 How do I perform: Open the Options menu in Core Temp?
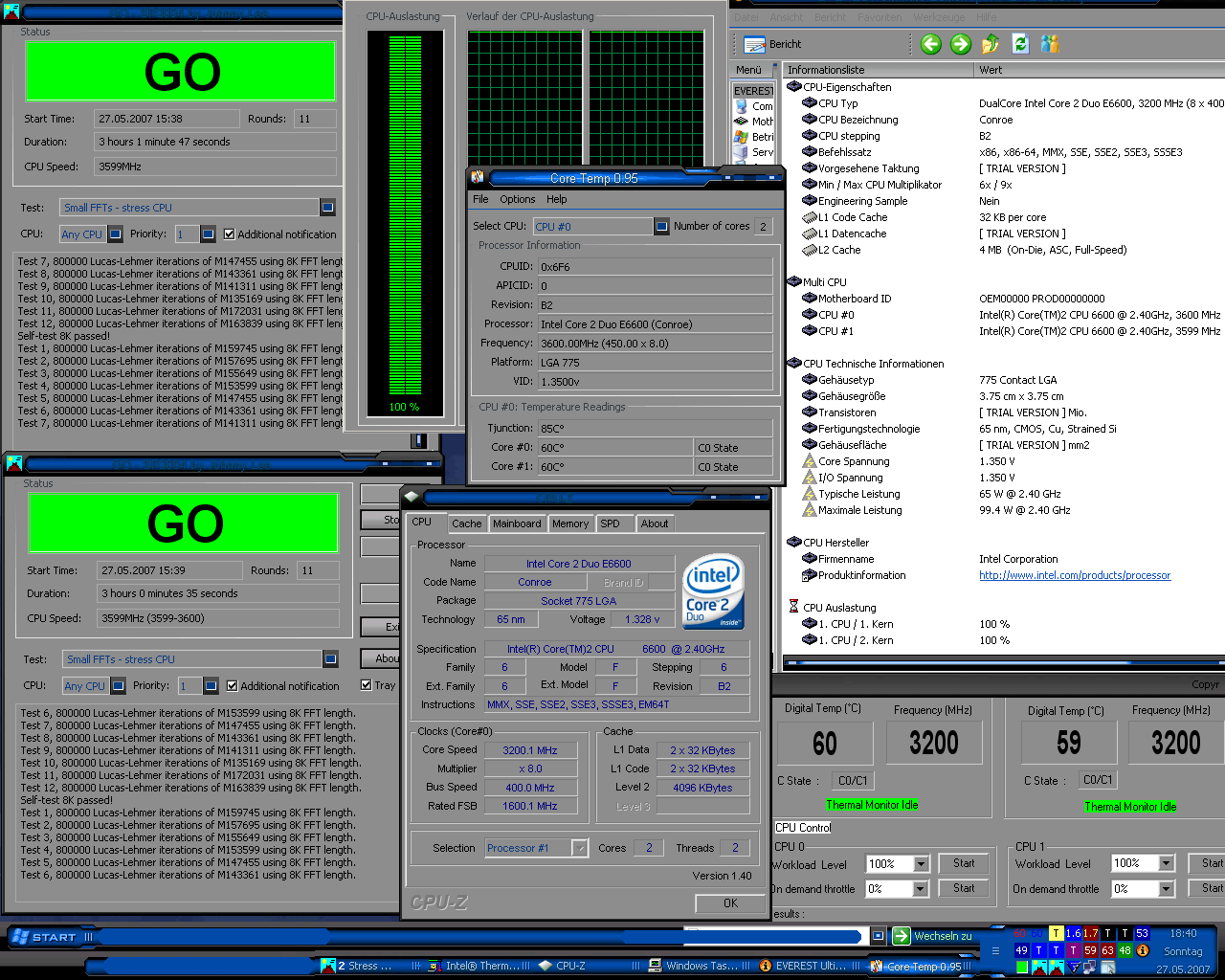point(518,199)
